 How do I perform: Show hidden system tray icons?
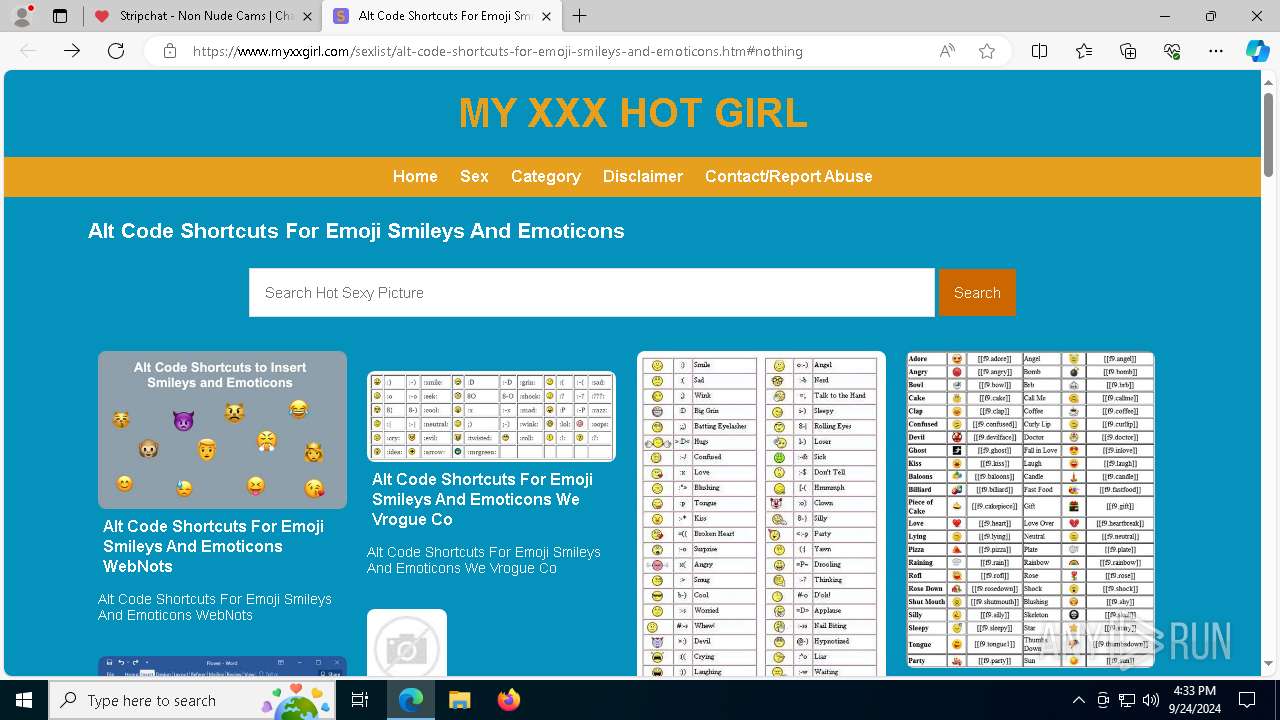(1078, 700)
